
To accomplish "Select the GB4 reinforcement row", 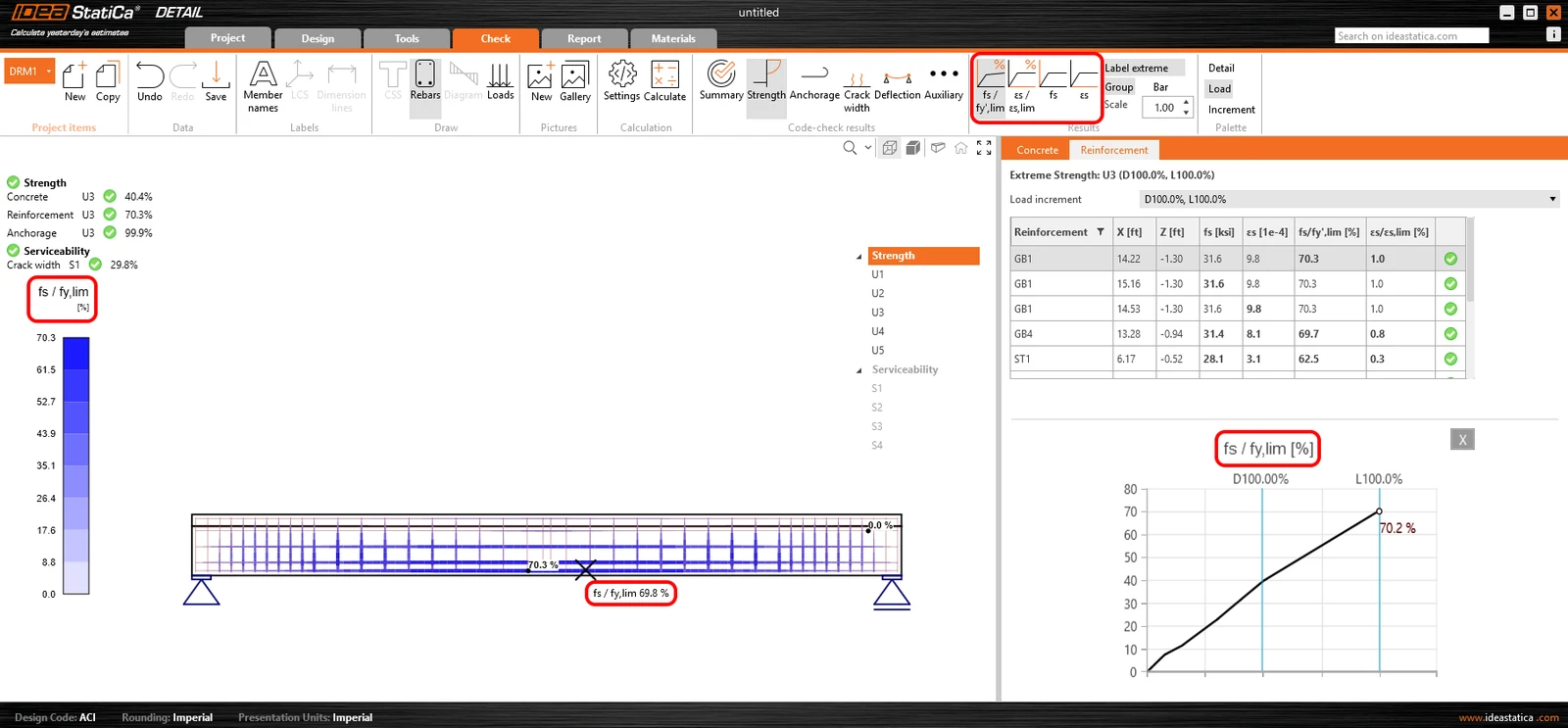I will [x=1238, y=334].
